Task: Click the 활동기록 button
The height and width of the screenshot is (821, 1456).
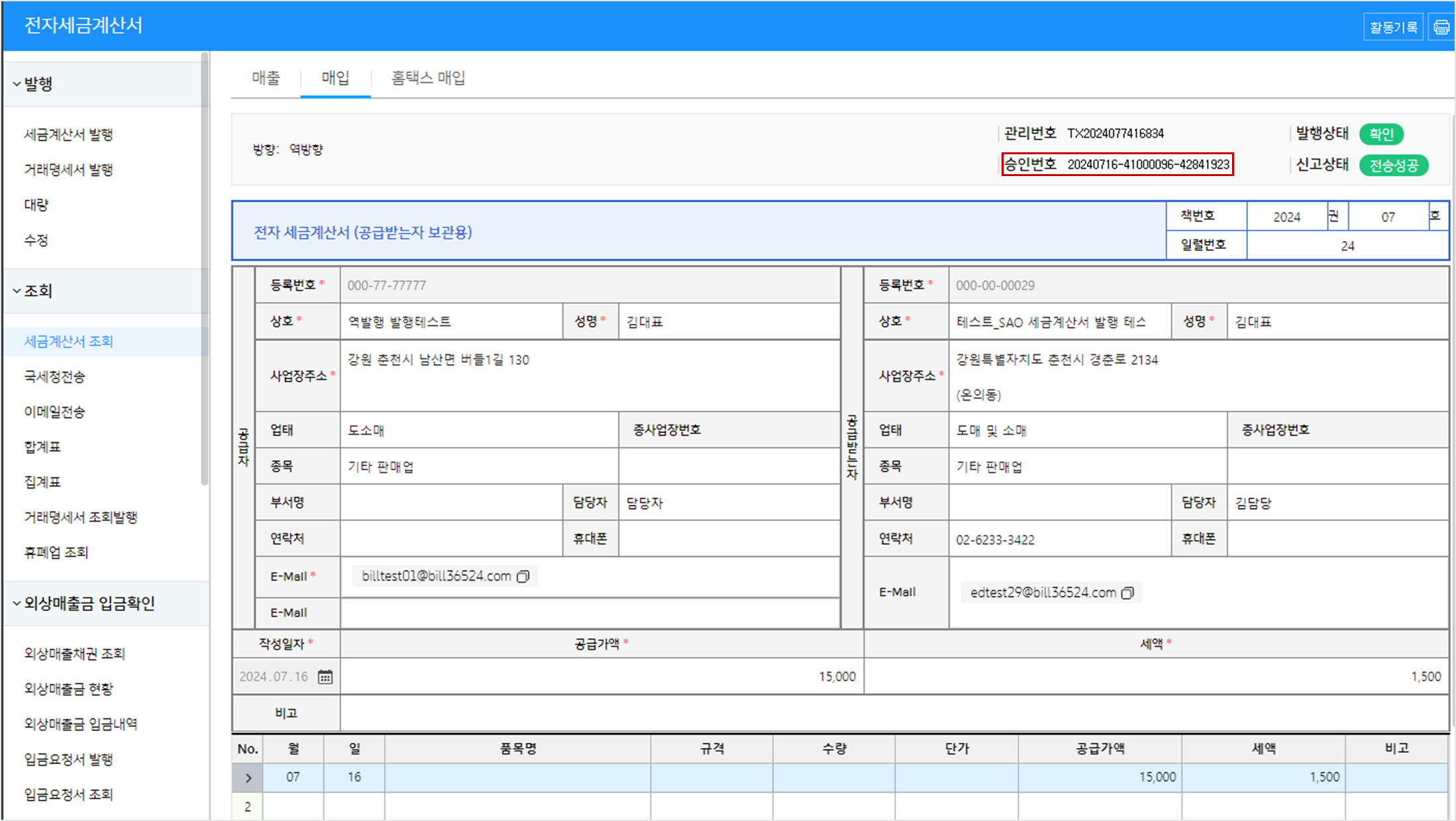Action: tap(1393, 27)
